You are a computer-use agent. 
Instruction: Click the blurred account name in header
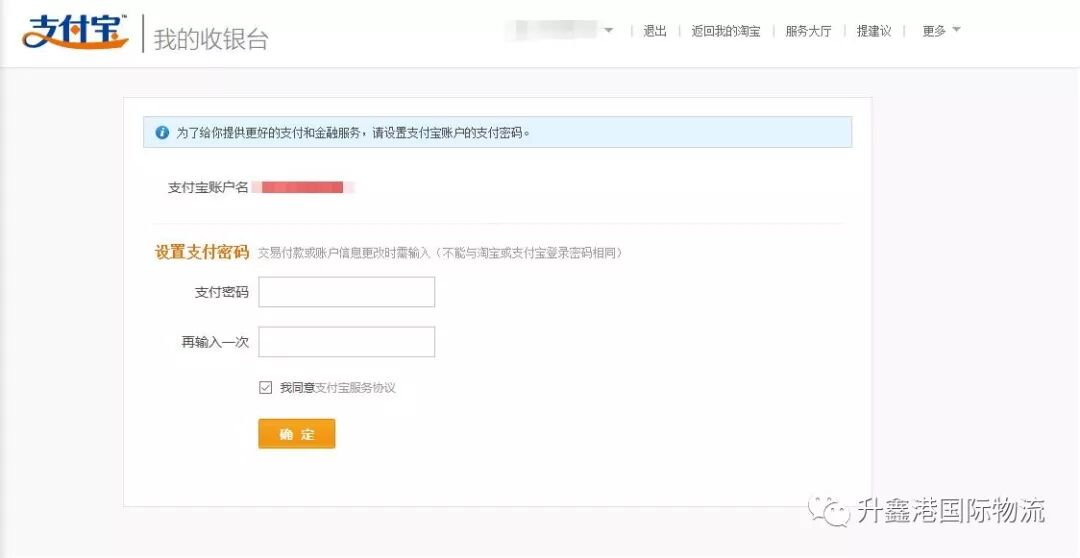pos(551,30)
